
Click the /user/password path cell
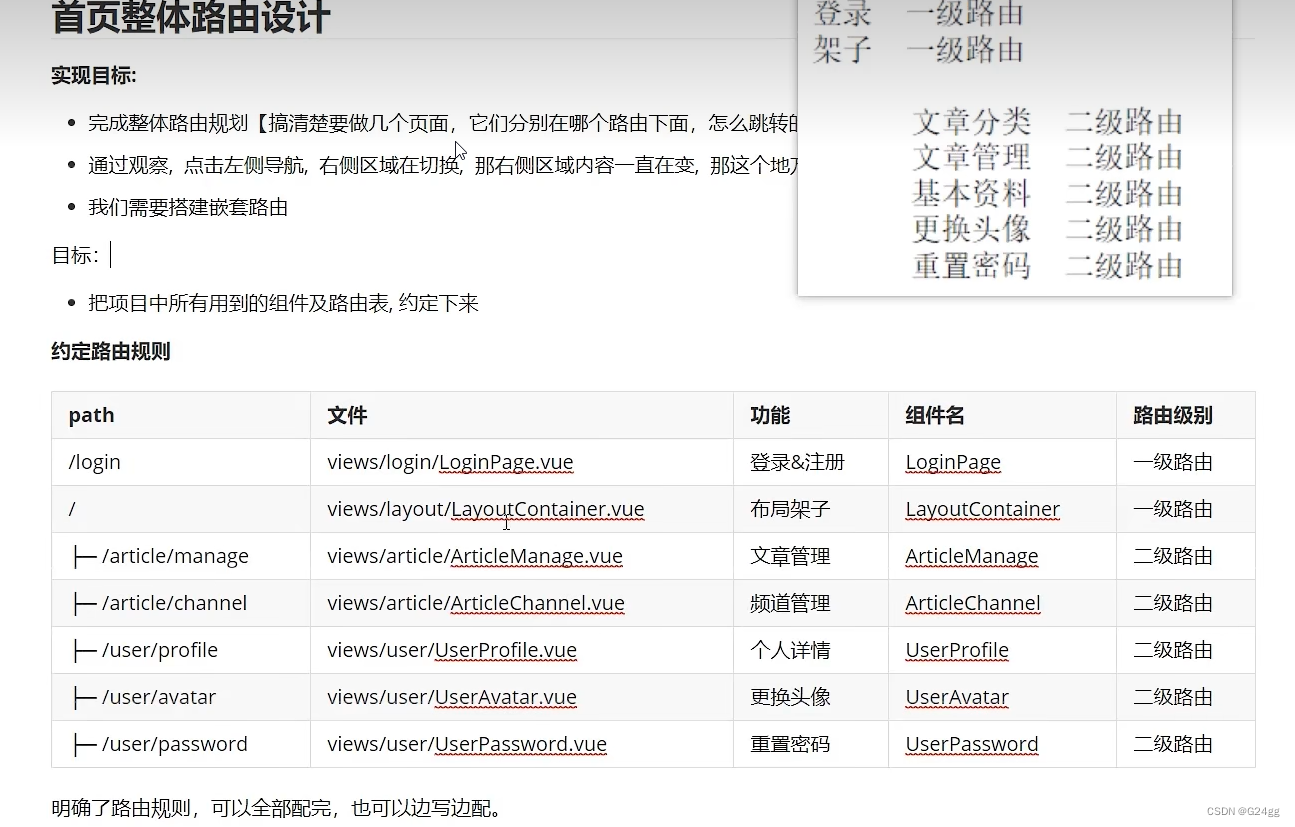pos(181,744)
